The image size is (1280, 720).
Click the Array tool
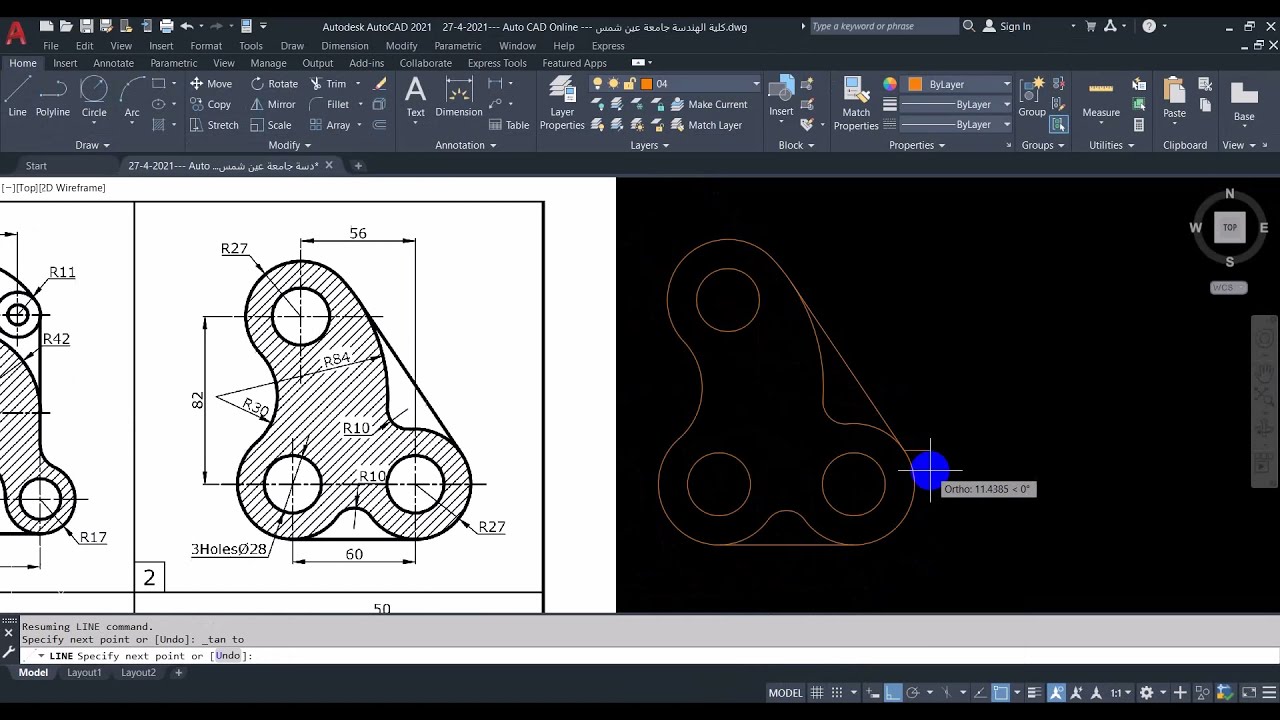[x=330, y=125]
